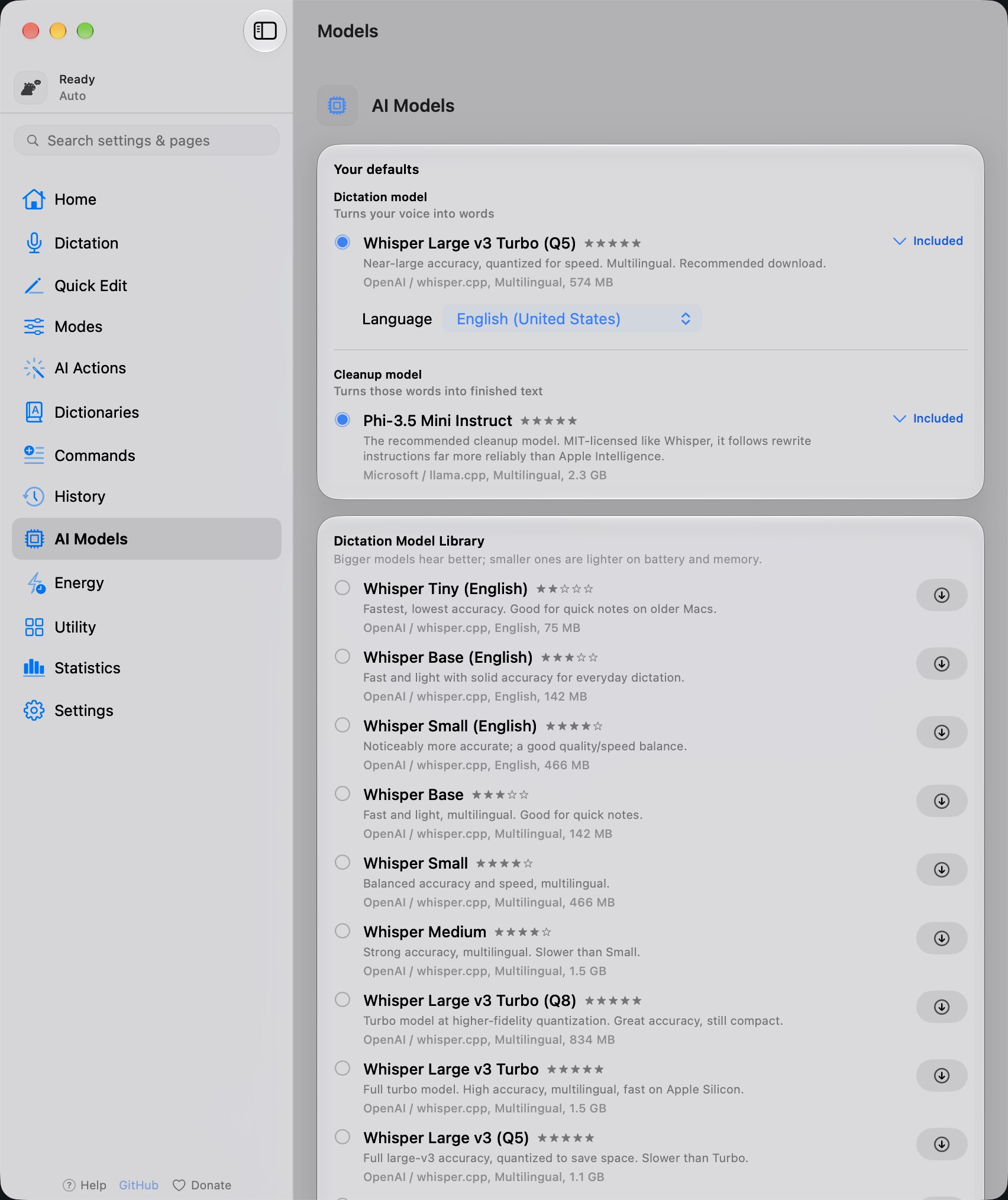Toggle the sidebar panel button
Image resolution: width=1008 pixels, height=1200 pixels.
(x=264, y=31)
